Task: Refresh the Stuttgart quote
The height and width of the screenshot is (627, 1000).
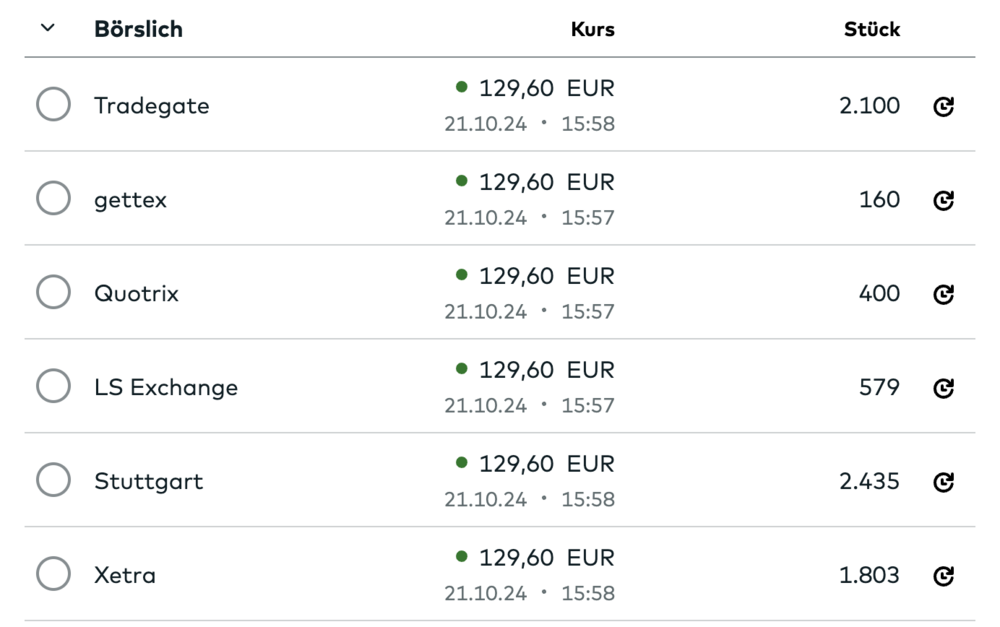Action: [943, 482]
